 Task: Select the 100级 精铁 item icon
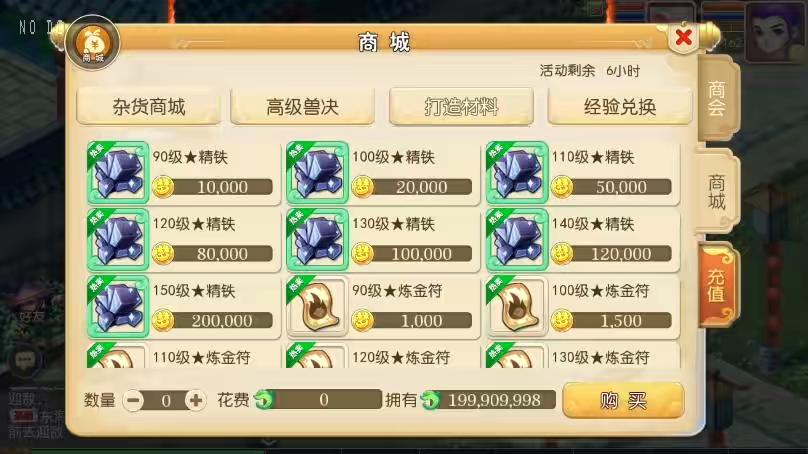[x=317, y=172]
